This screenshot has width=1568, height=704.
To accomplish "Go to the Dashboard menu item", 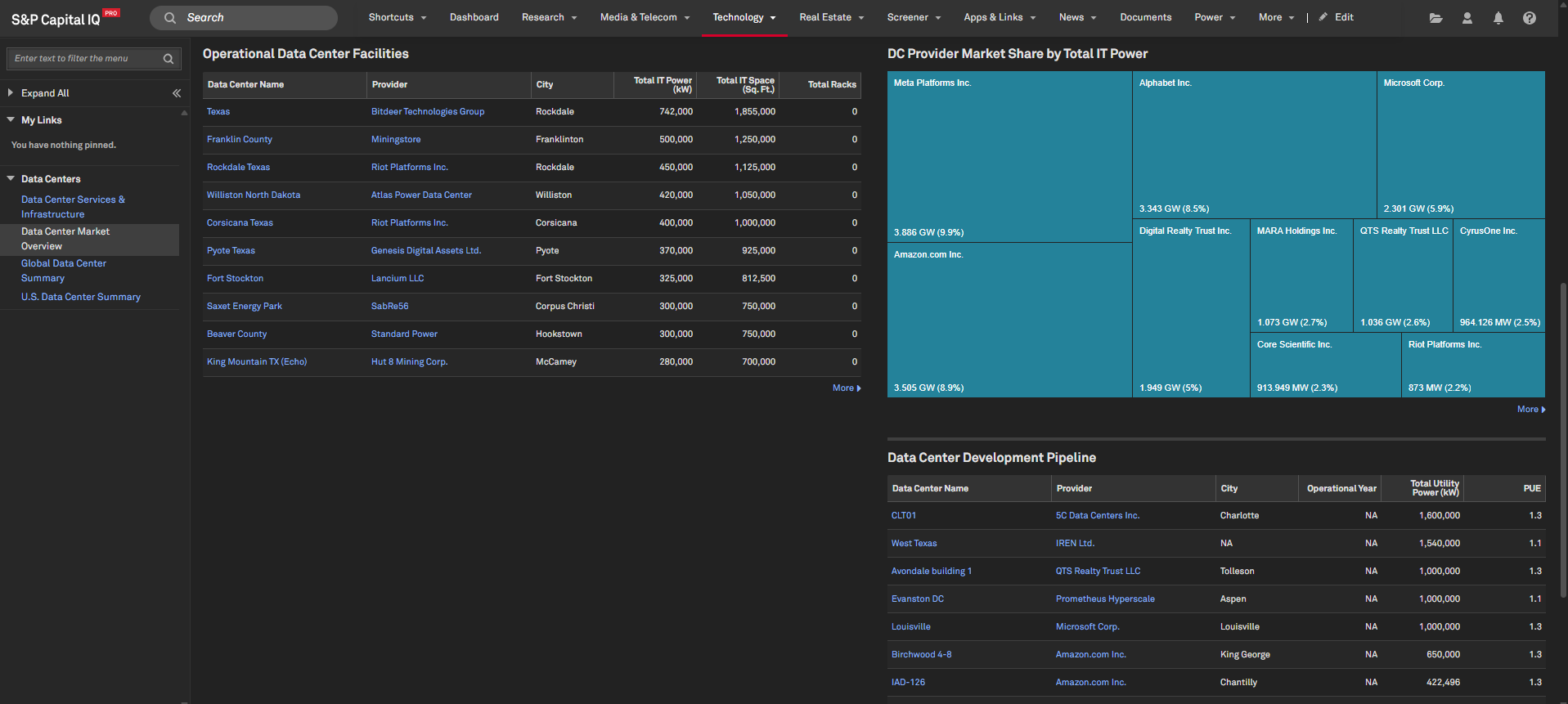I will tap(474, 17).
